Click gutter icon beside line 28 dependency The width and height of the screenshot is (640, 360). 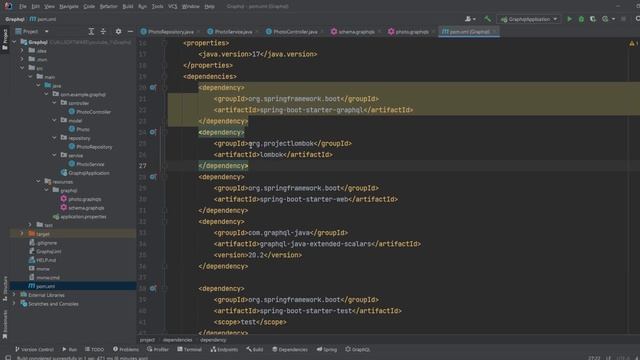pyautogui.click(x=153, y=177)
